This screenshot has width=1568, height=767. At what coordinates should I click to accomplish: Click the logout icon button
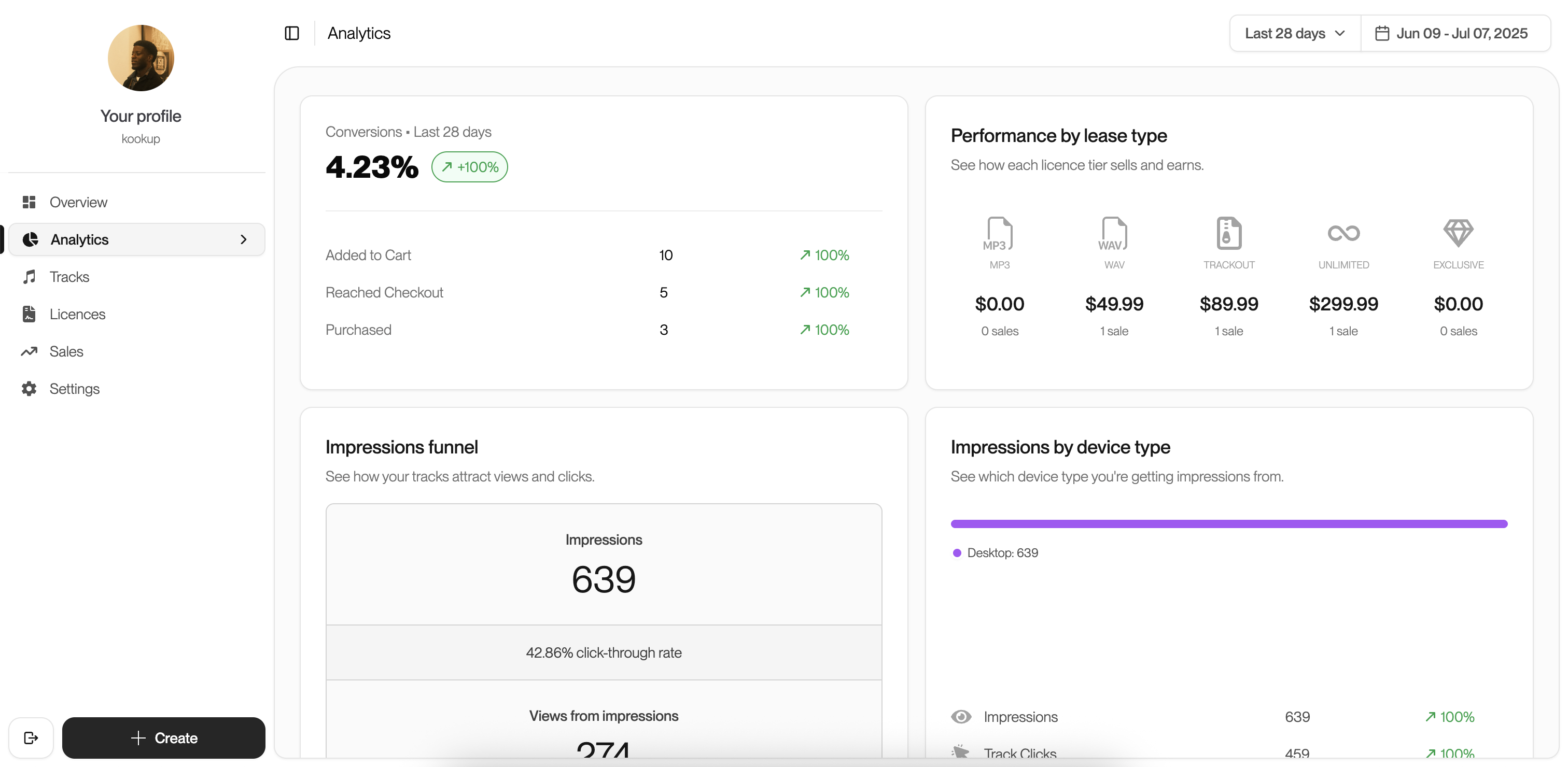click(31, 738)
